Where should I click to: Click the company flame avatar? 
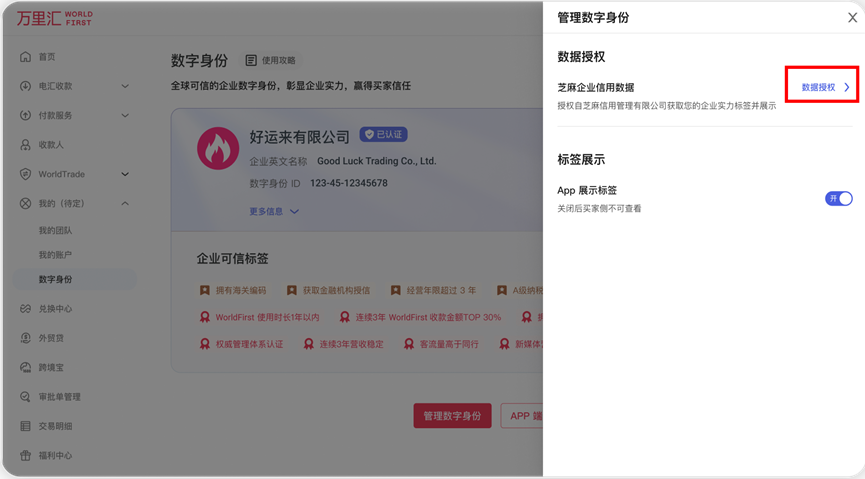(218, 148)
